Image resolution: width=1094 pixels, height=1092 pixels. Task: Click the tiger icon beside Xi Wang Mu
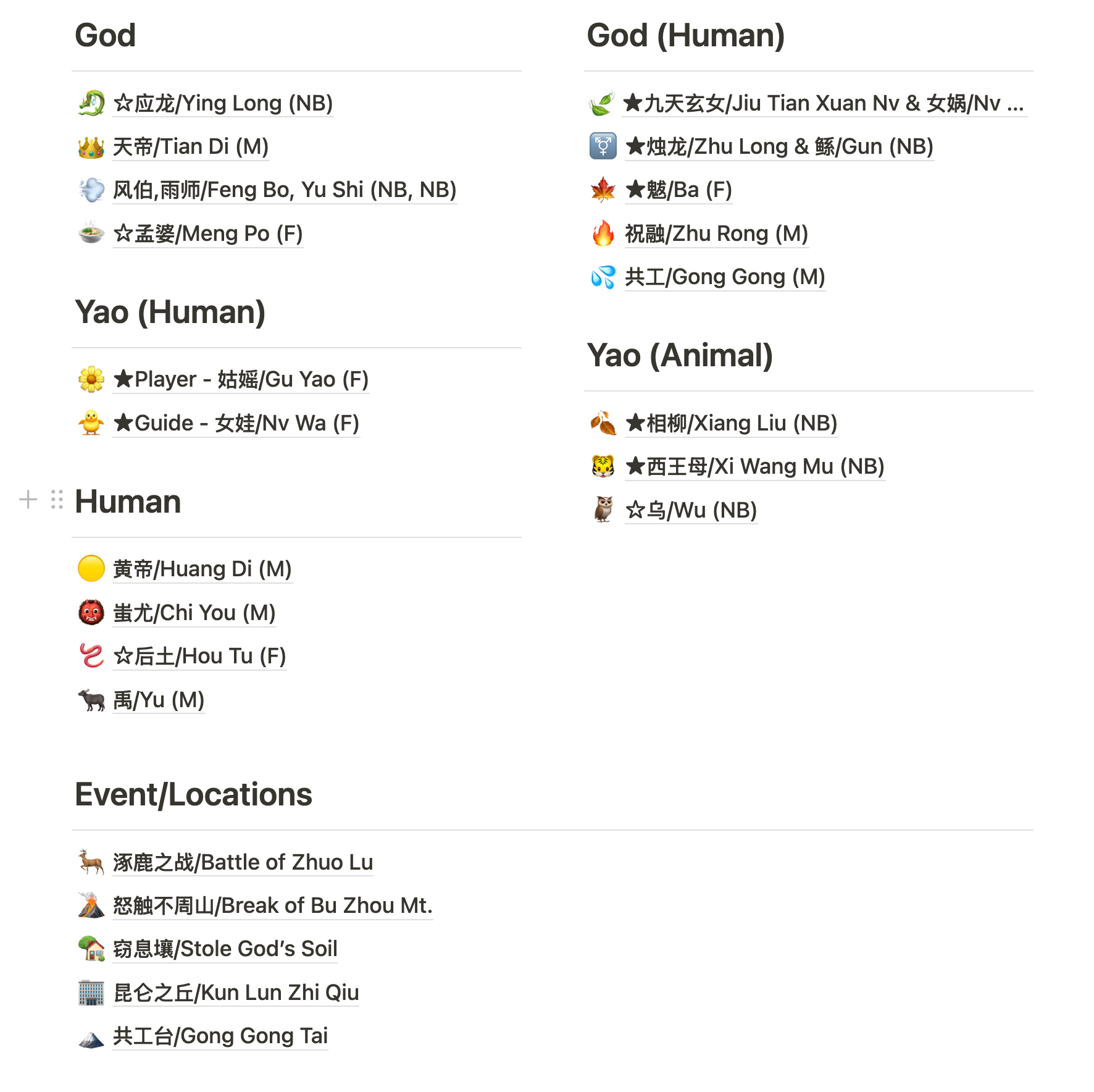[x=603, y=466]
